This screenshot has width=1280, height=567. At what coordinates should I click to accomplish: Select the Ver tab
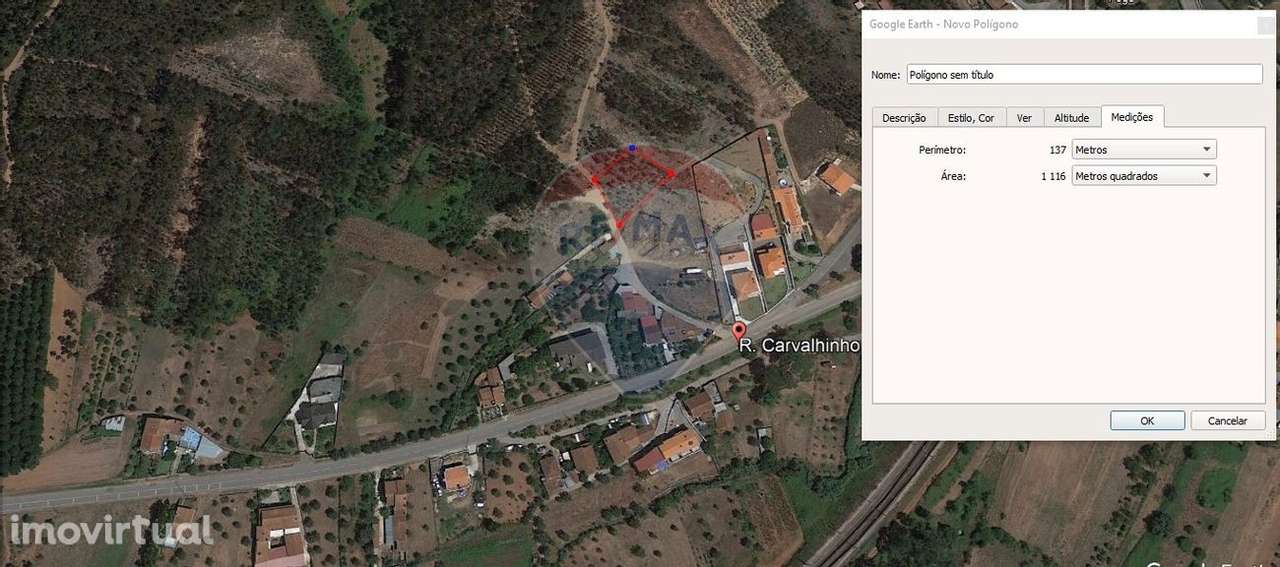[x=1024, y=118]
